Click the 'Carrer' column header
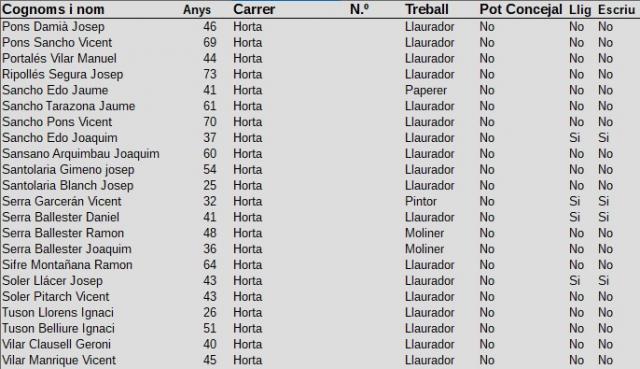 click(254, 9)
